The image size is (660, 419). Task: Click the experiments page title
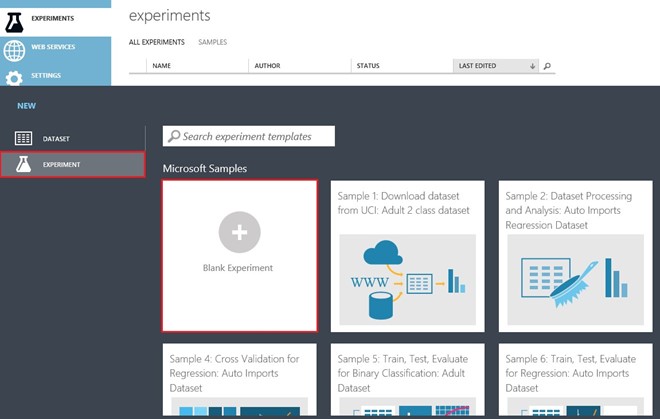click(170, 16)
